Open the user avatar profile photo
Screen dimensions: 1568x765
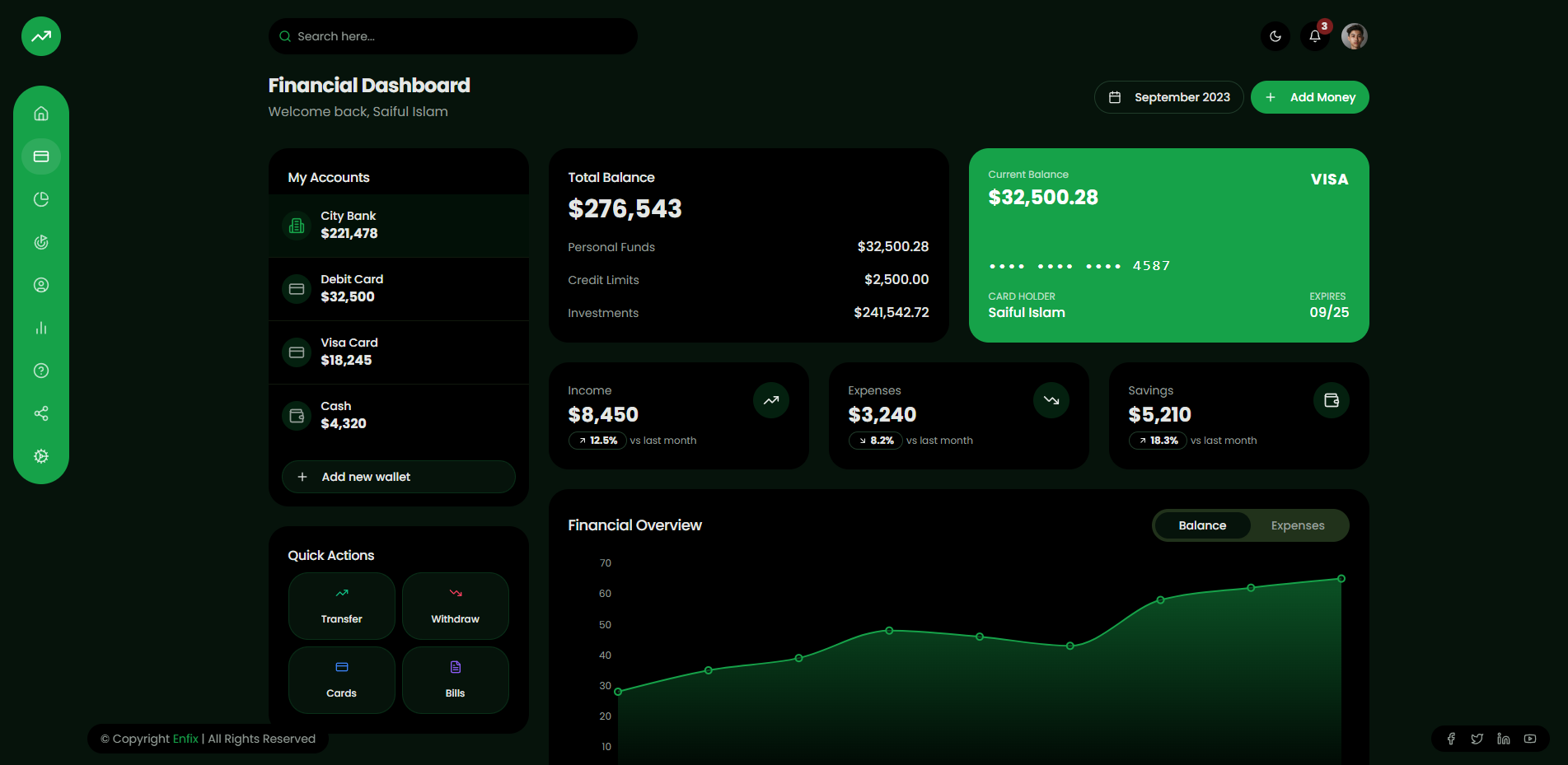1355,36
